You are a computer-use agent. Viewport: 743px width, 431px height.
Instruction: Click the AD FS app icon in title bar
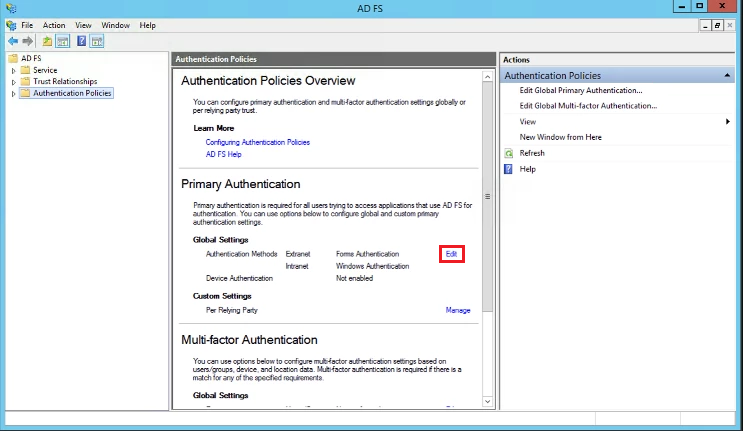click(x=11, y=8)
